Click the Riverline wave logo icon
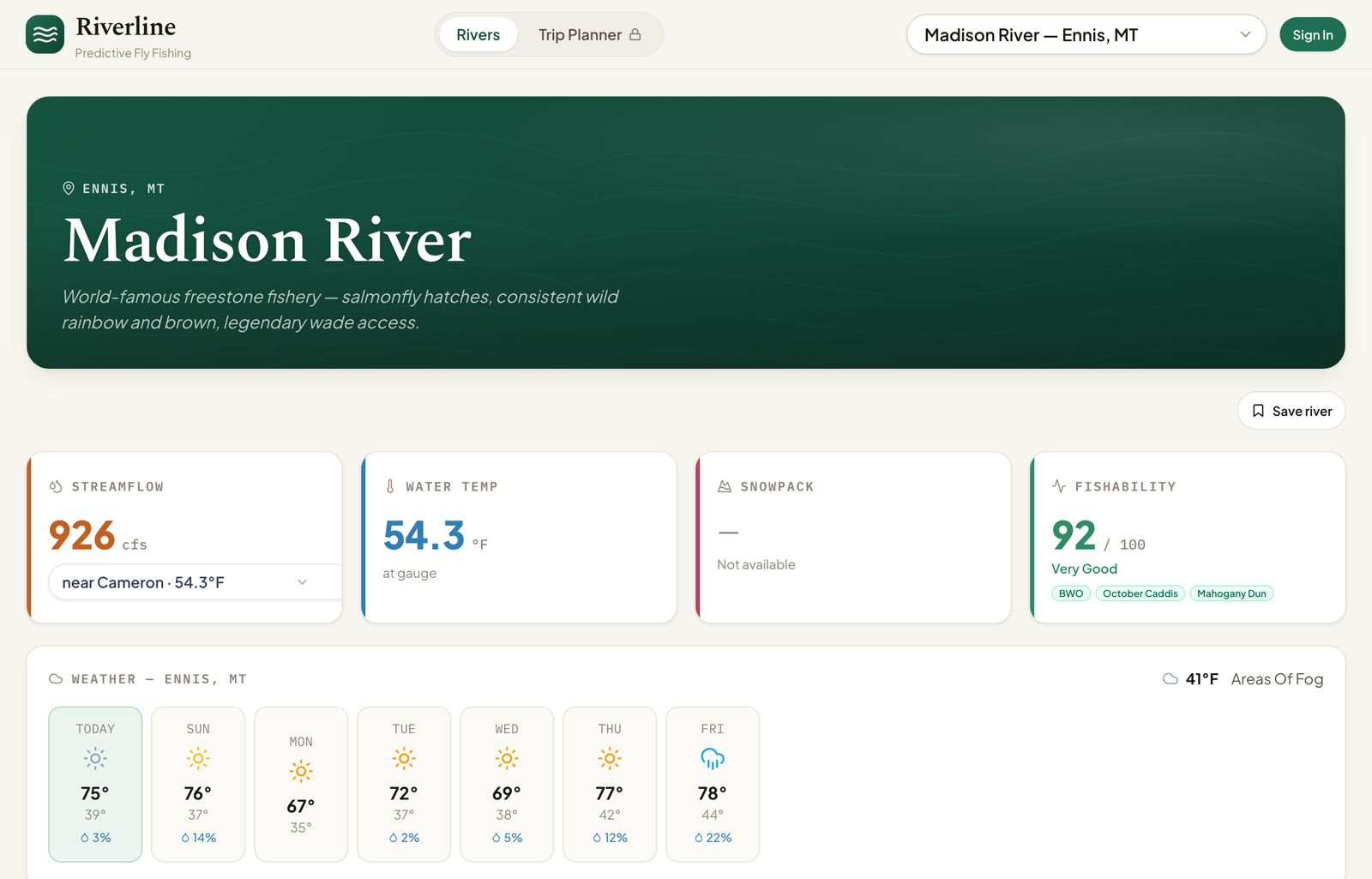This screenshot has width=1372, height=879. pos(45,34)
